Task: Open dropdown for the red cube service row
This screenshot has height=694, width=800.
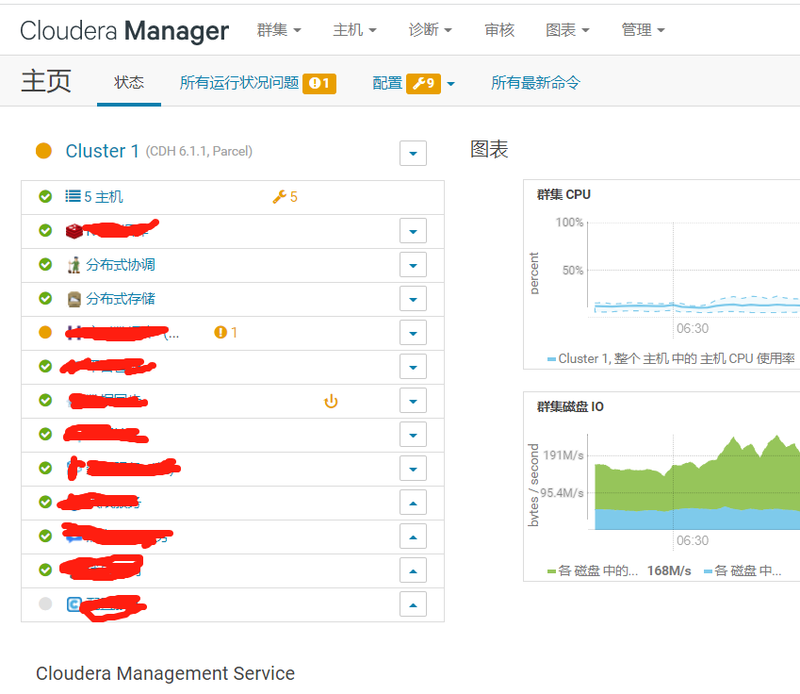Action: click(x=413, y=232)
